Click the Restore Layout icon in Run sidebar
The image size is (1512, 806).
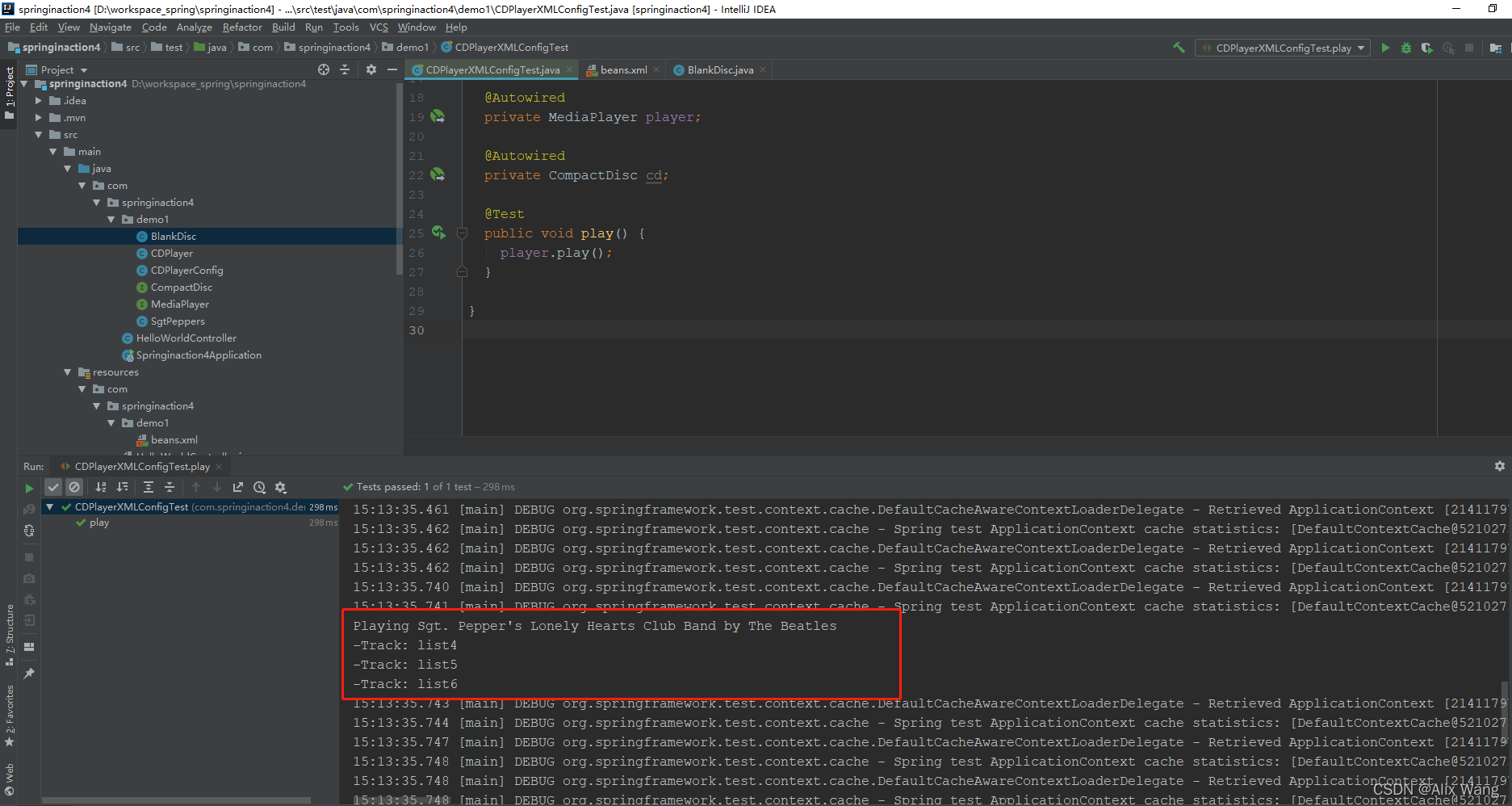(x=29, y=647)
